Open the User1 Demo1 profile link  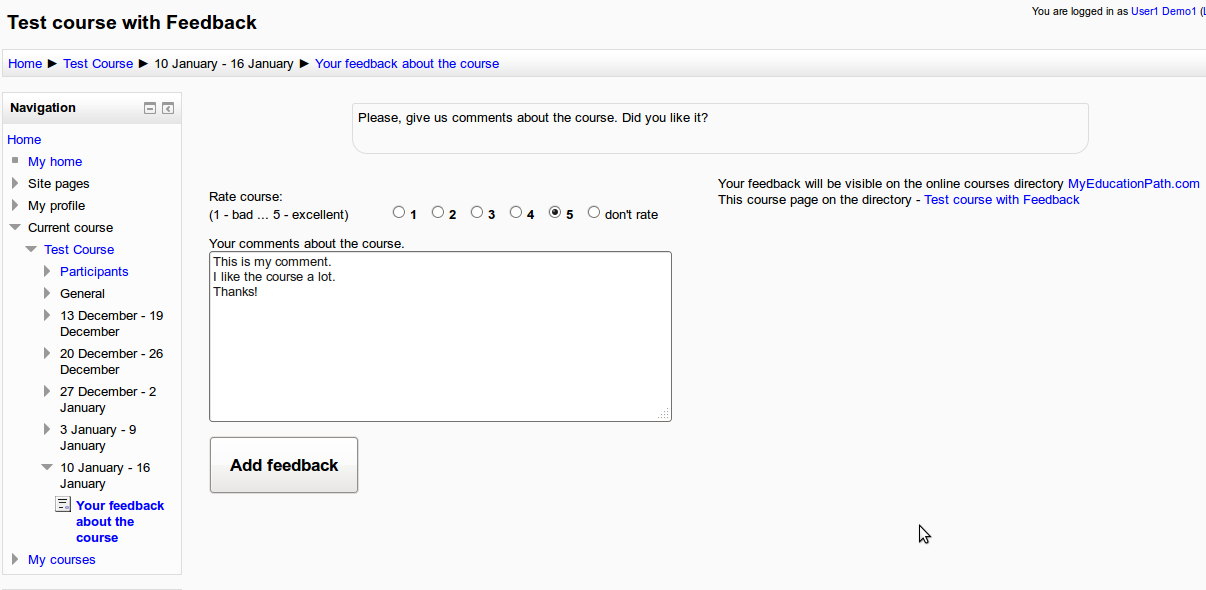click(x=1163, y=11)
